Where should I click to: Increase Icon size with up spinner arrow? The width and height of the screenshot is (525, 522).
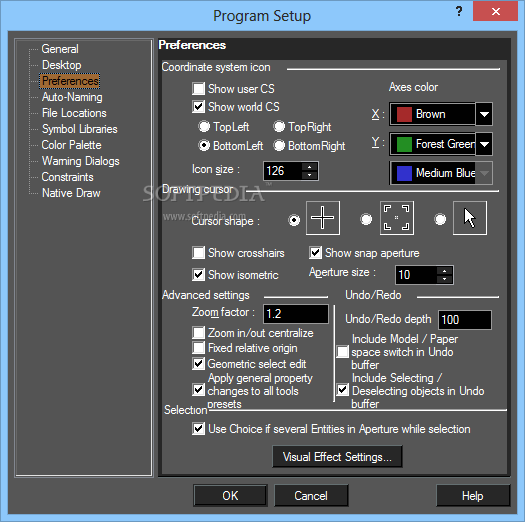point(310,167)
